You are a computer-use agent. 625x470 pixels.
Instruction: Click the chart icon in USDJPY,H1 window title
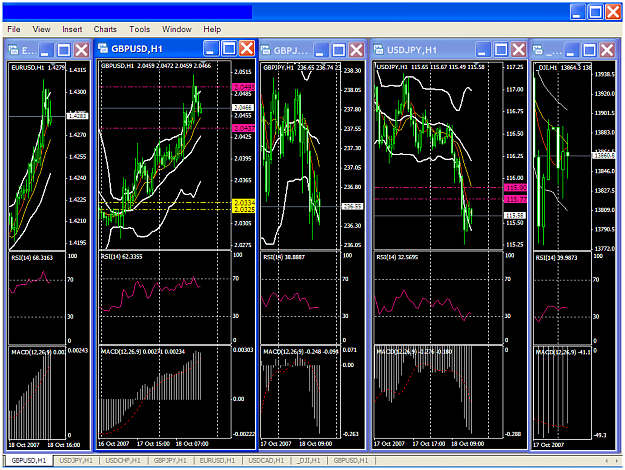click(x=379, y=49)
